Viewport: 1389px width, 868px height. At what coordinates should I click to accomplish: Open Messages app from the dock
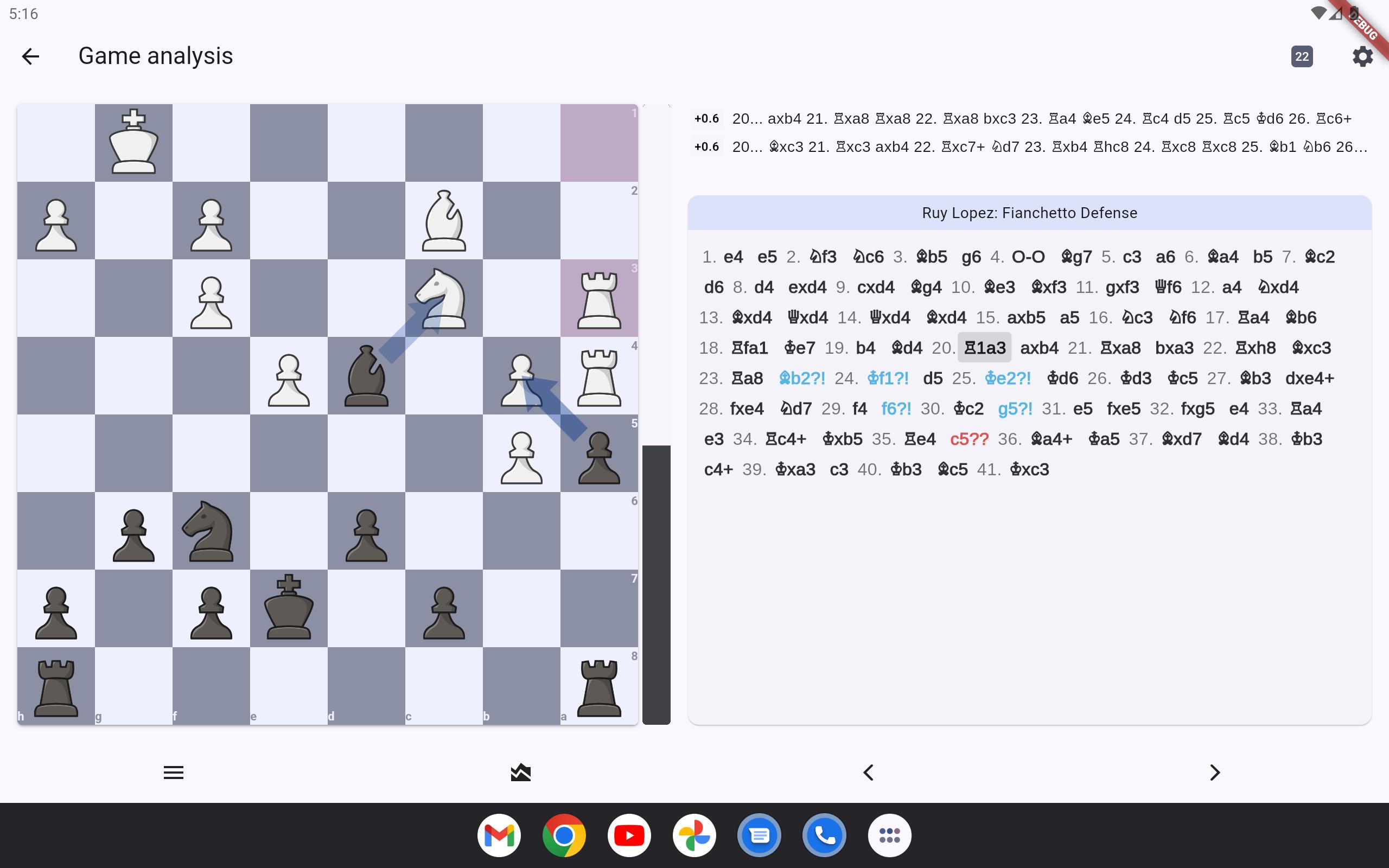760,835
